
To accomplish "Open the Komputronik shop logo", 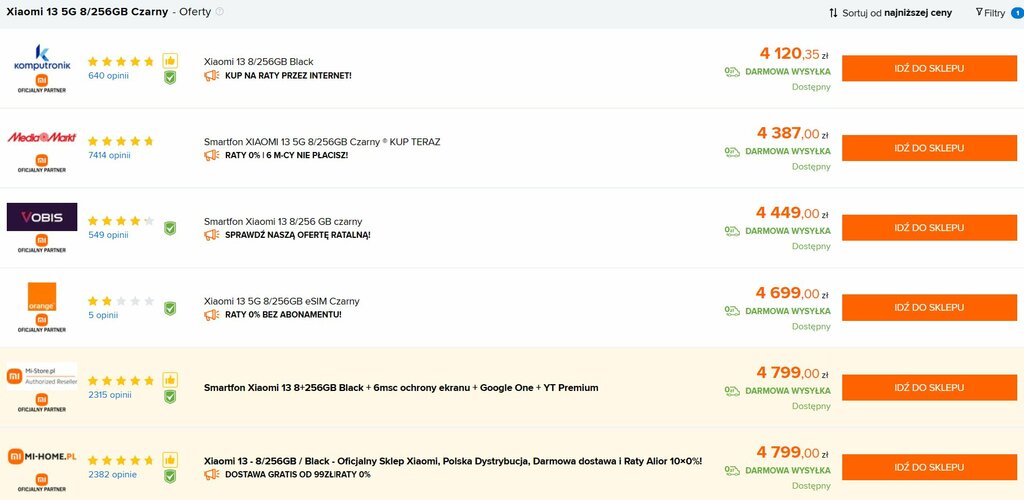I will click(x=42, y=58).
